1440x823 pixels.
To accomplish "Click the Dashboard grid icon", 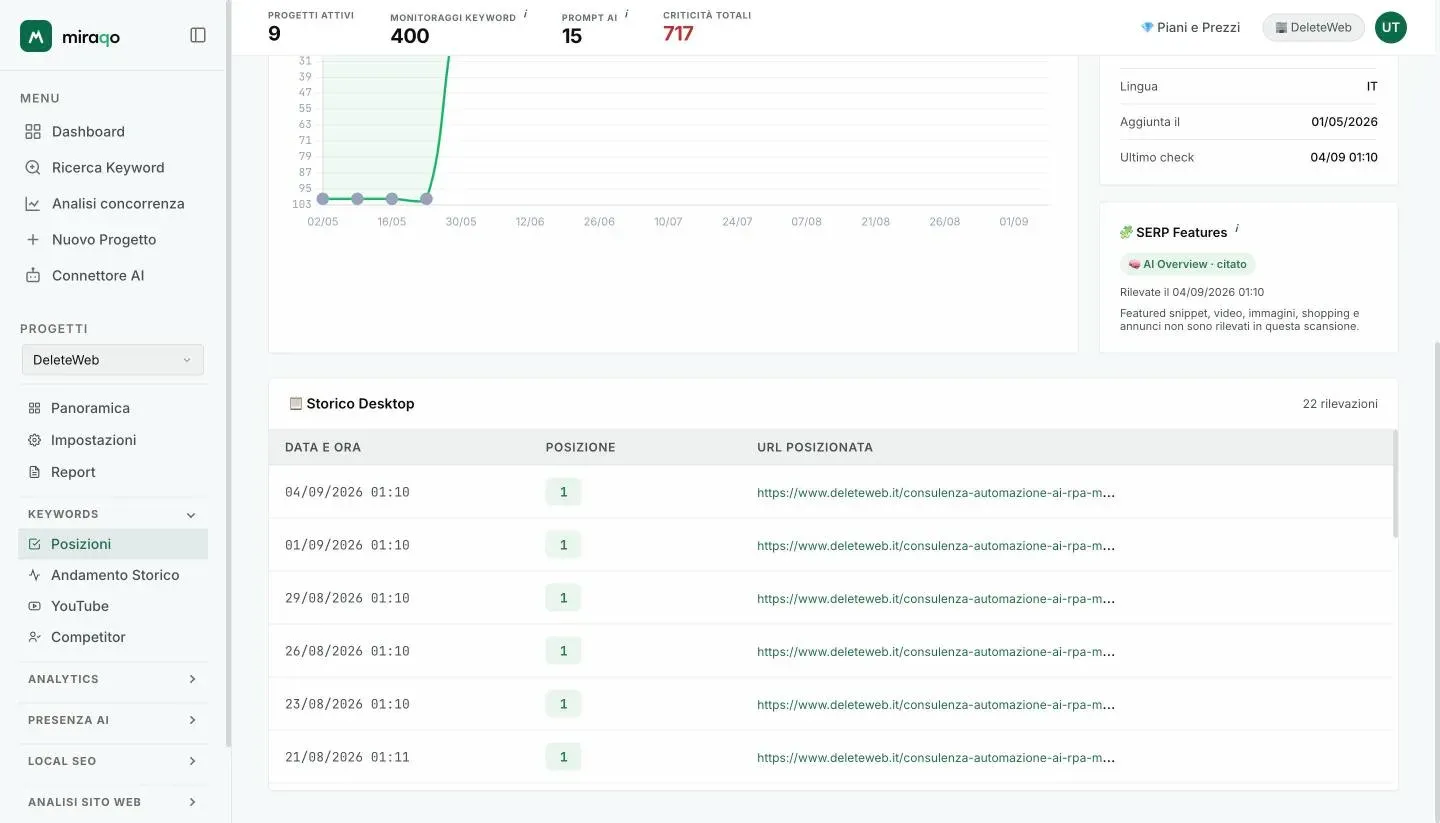I will [33, 132].
